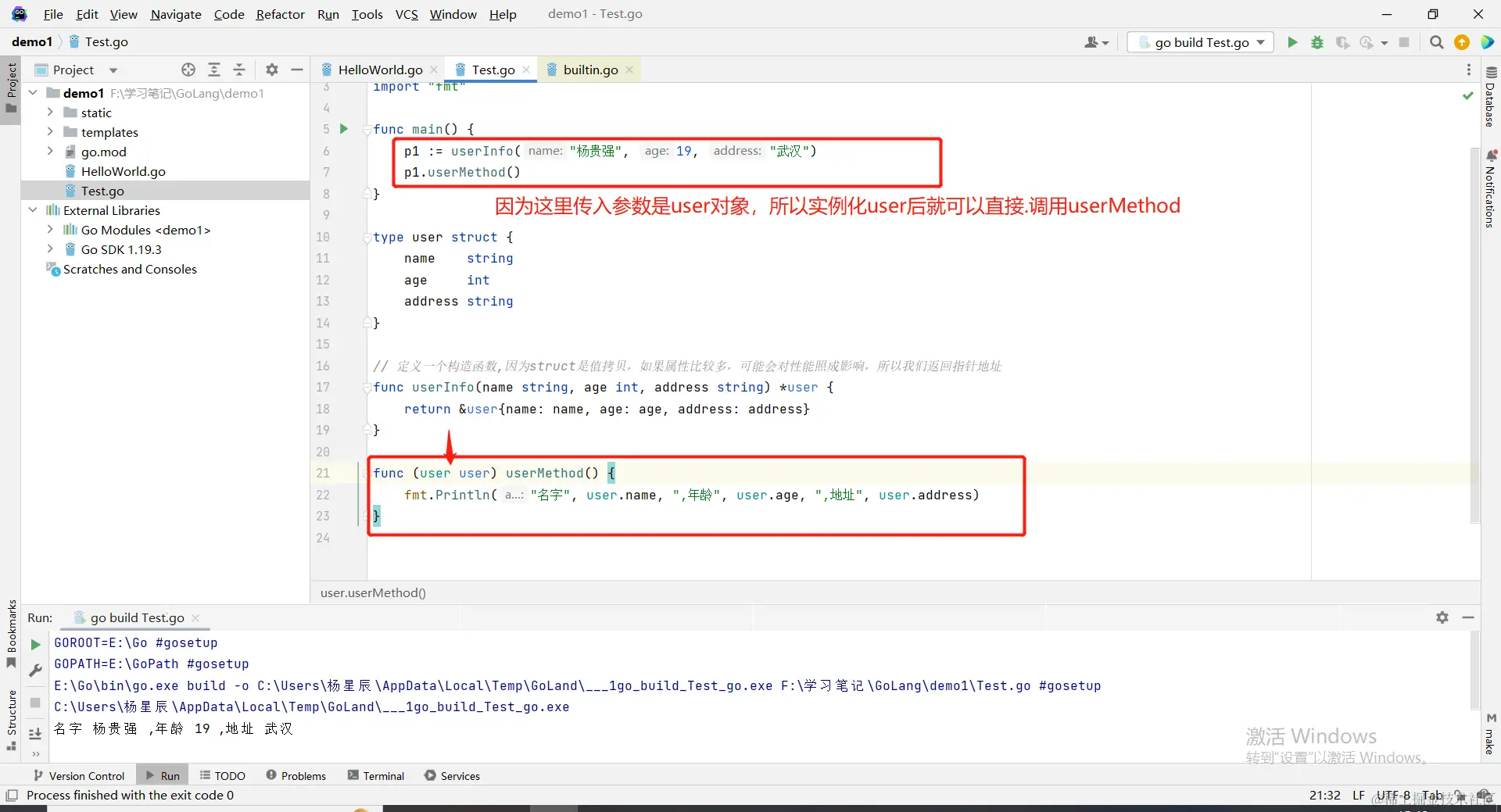Open the user account icon menu

point(1096,42)
